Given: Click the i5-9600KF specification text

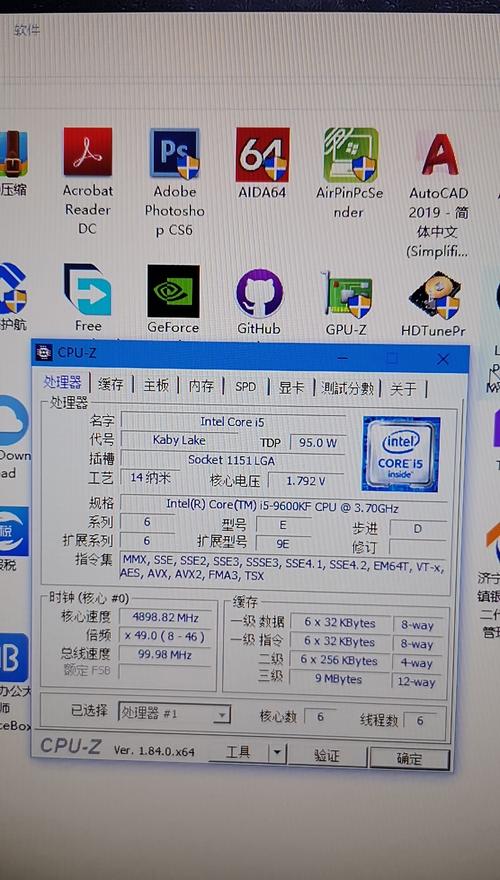Looking at the screenshot, I should coord(282,505).
